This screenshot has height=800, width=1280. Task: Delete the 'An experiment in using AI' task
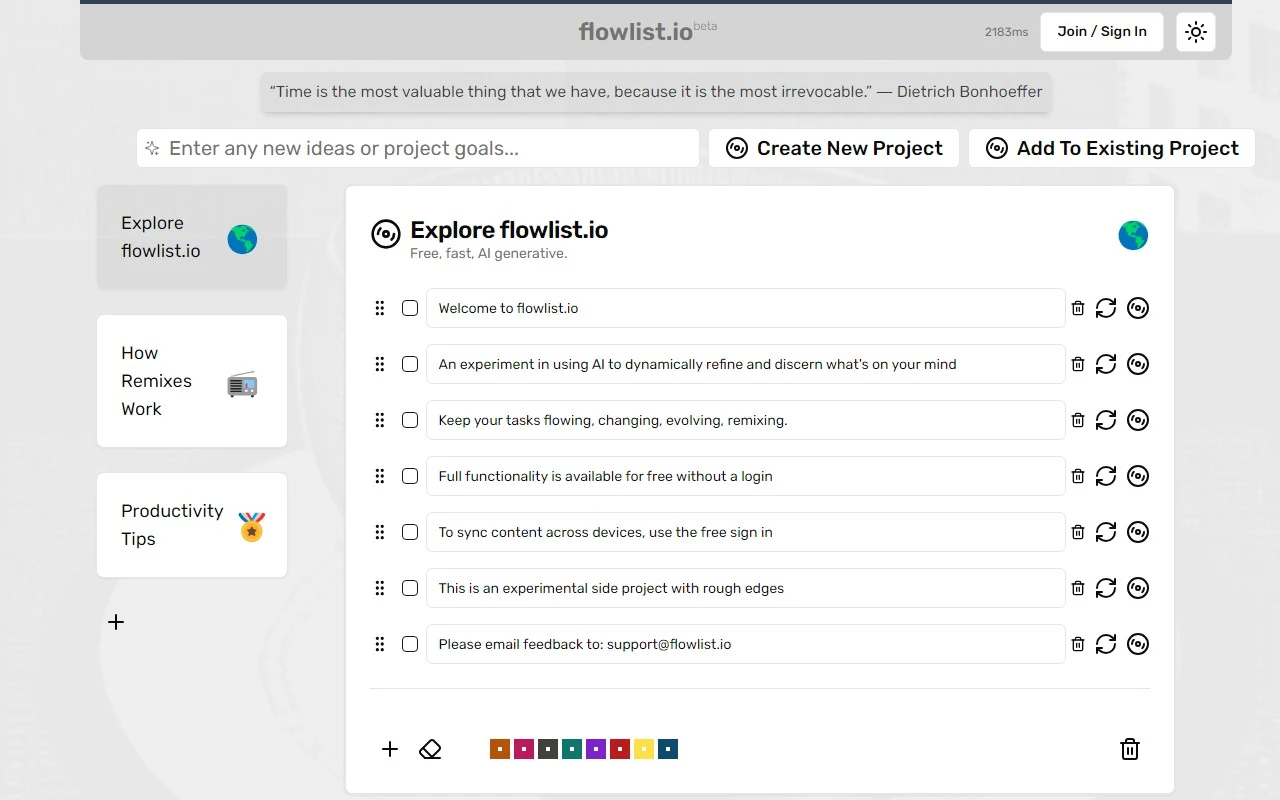click(x=1078, y=364)
